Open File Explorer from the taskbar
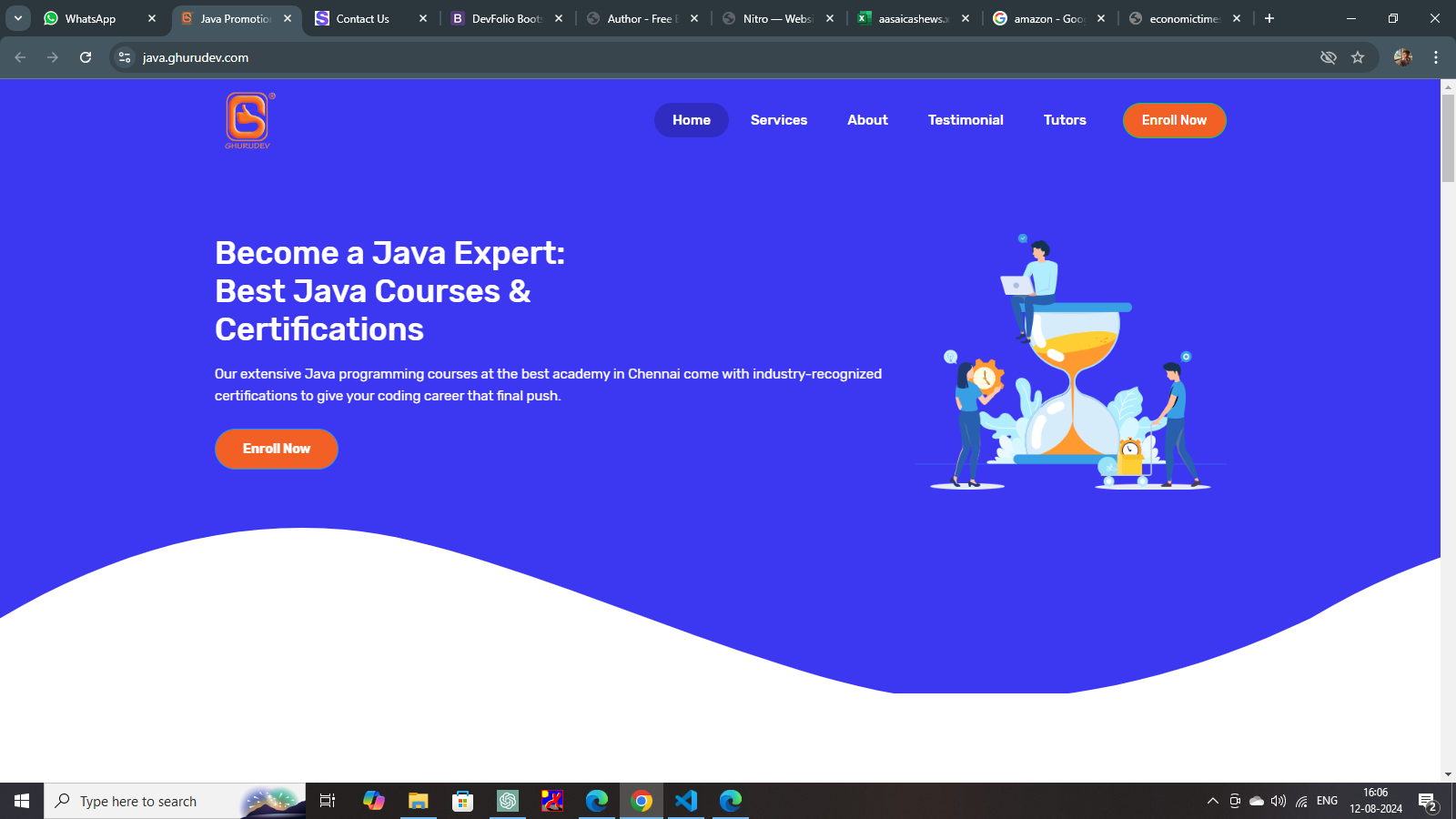The image size is (1456, 819). [418, 801]
